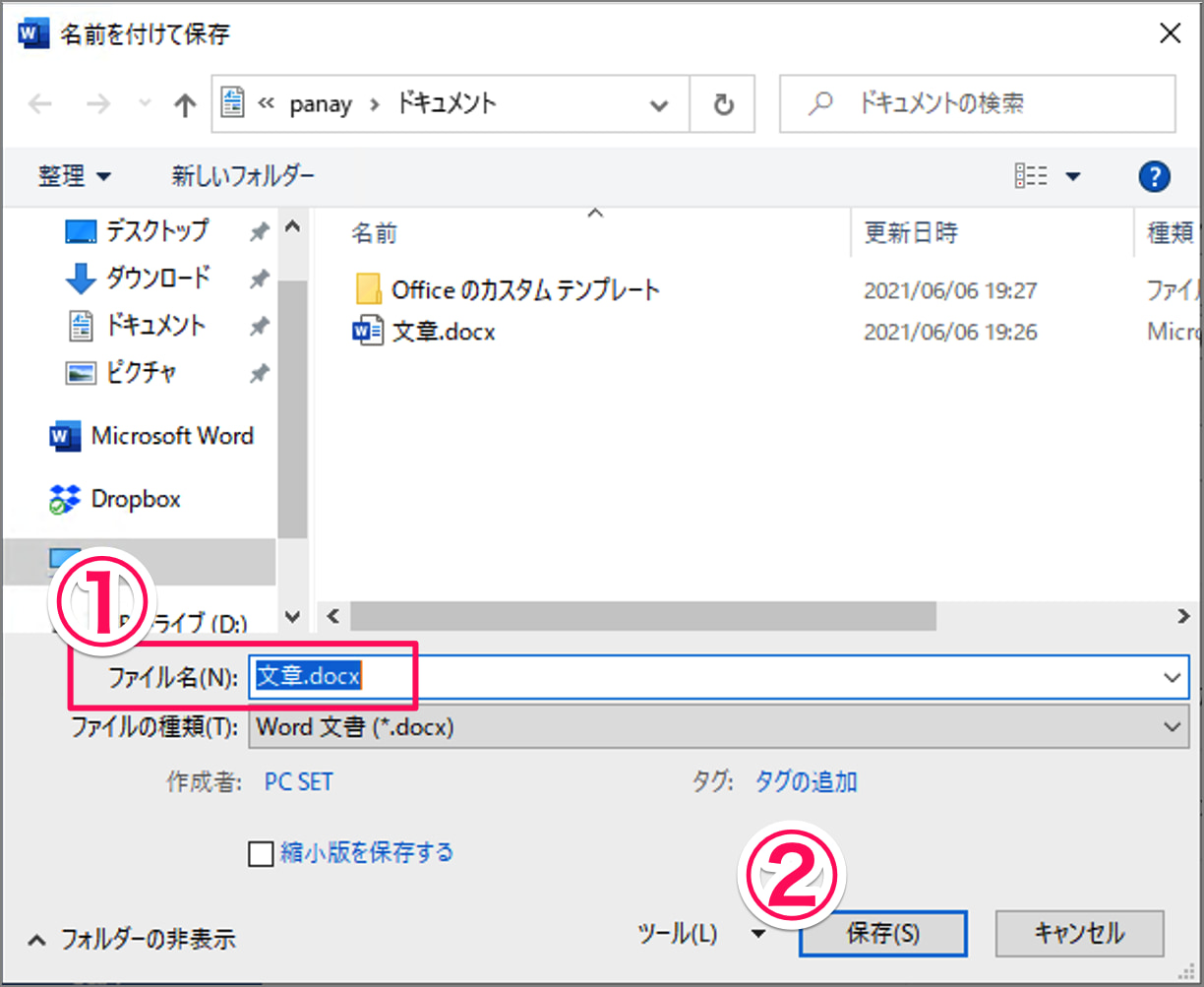Click the ドキュメントの検索 search box
The height and width of the screenshot is (987, 1204).
click(x=977, y=103)
